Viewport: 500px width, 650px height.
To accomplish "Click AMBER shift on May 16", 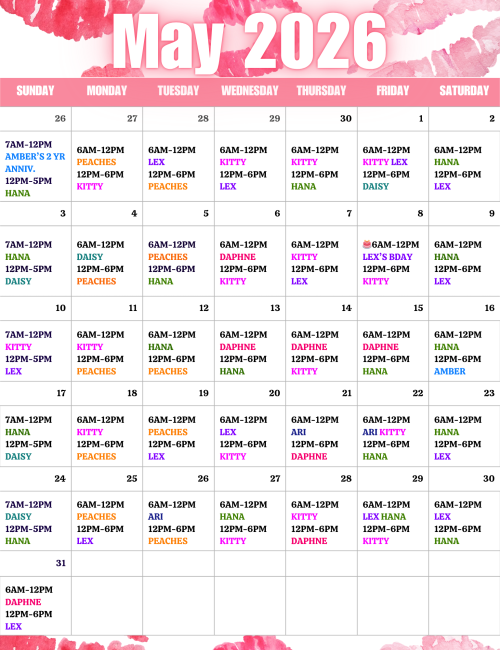I will 450,371.
